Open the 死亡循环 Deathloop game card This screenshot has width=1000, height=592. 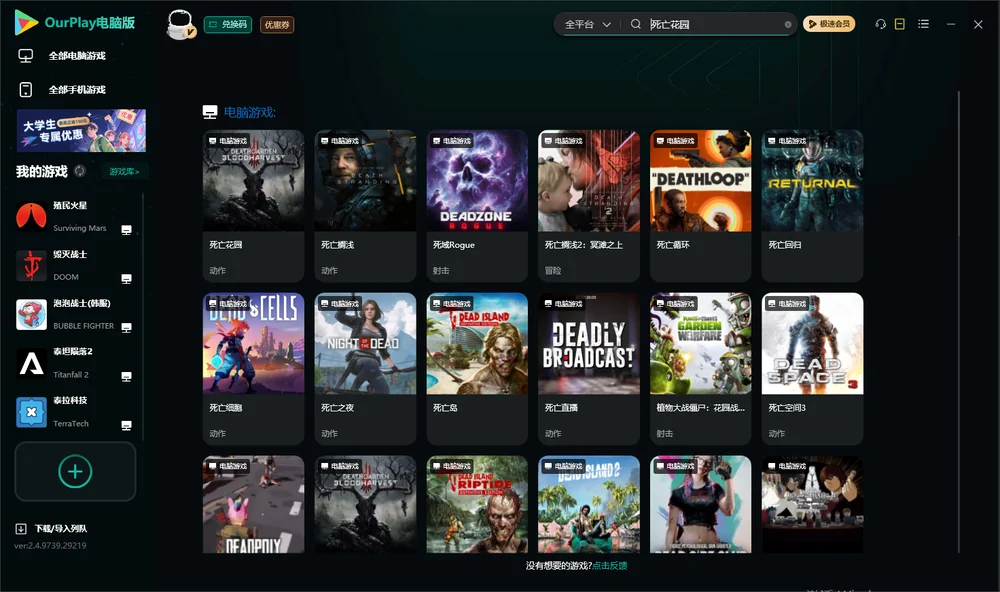pos(701,205)
